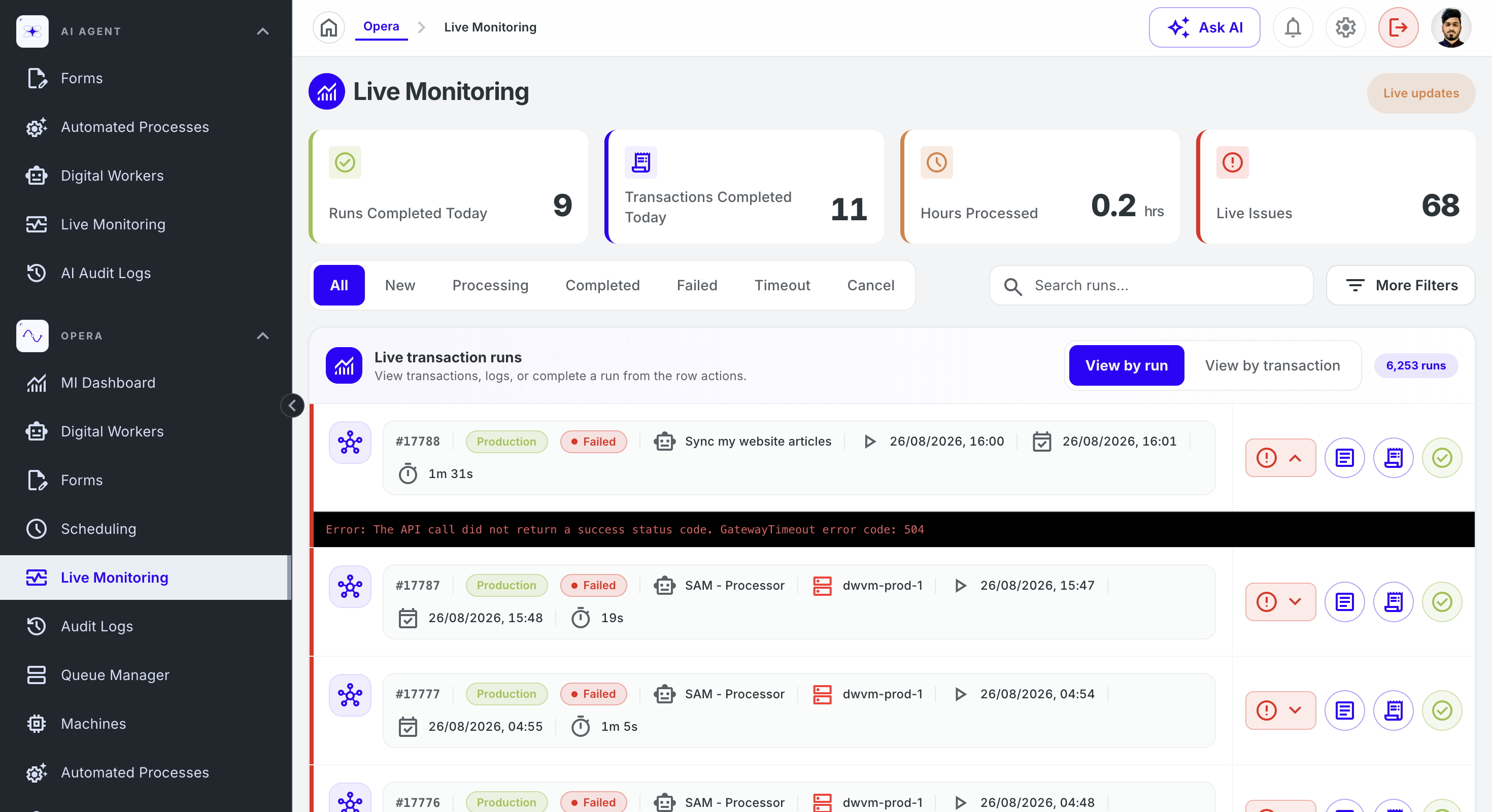Viewport: 1492px width, 812px height.
Task: View transactions for run #17777
Action: 1394,710
